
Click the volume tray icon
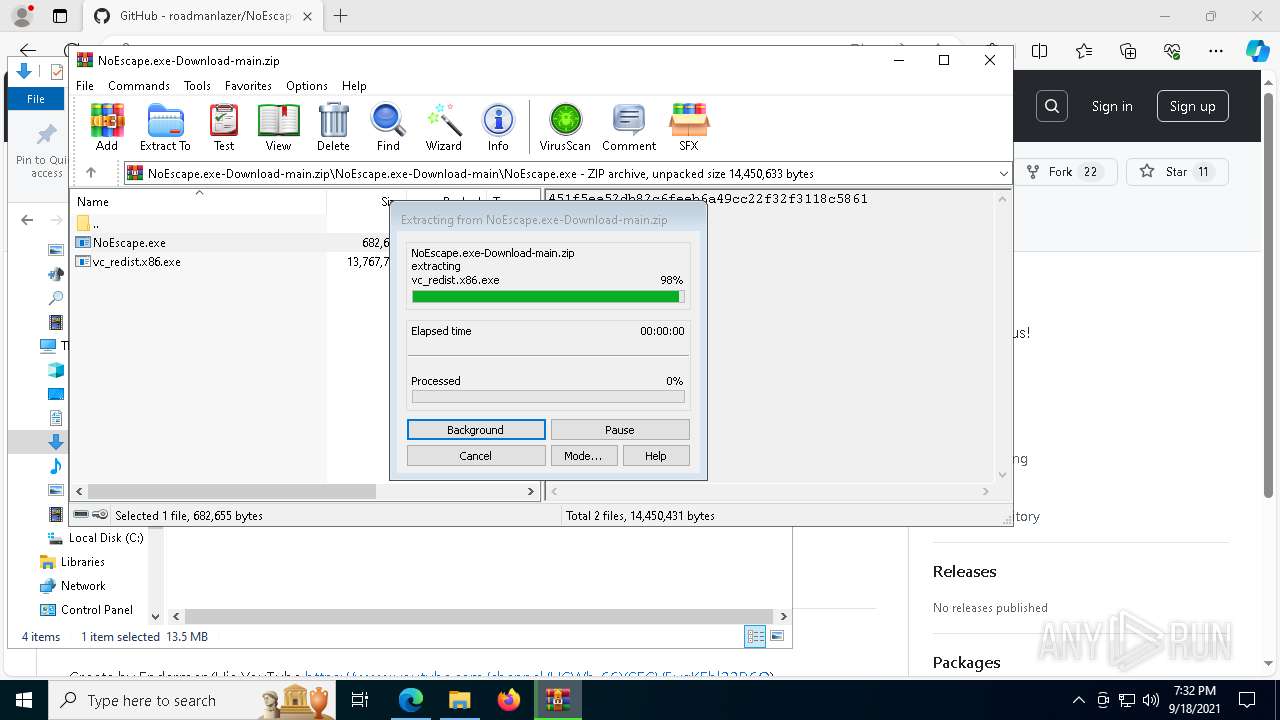tap(1150, 700)
